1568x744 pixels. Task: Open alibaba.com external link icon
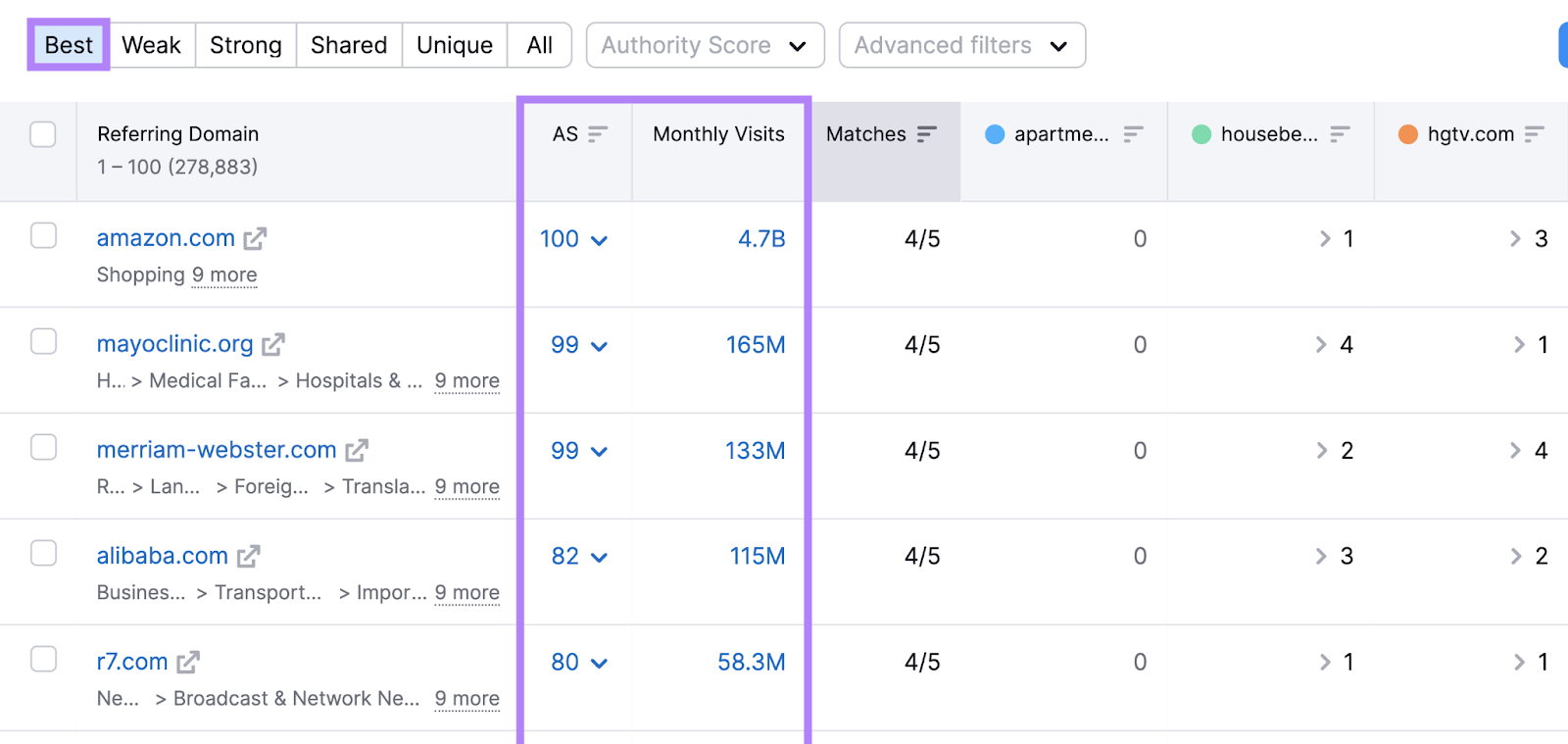click(249, 556)
